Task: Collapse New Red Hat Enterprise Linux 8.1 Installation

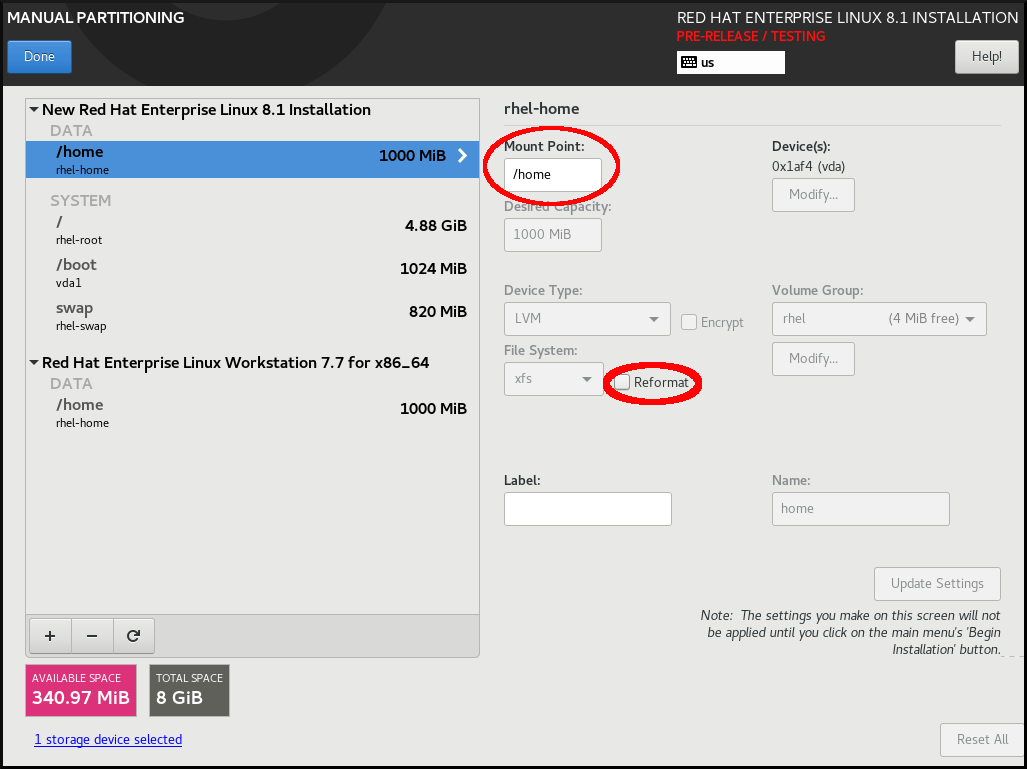Action: [35, 110]
